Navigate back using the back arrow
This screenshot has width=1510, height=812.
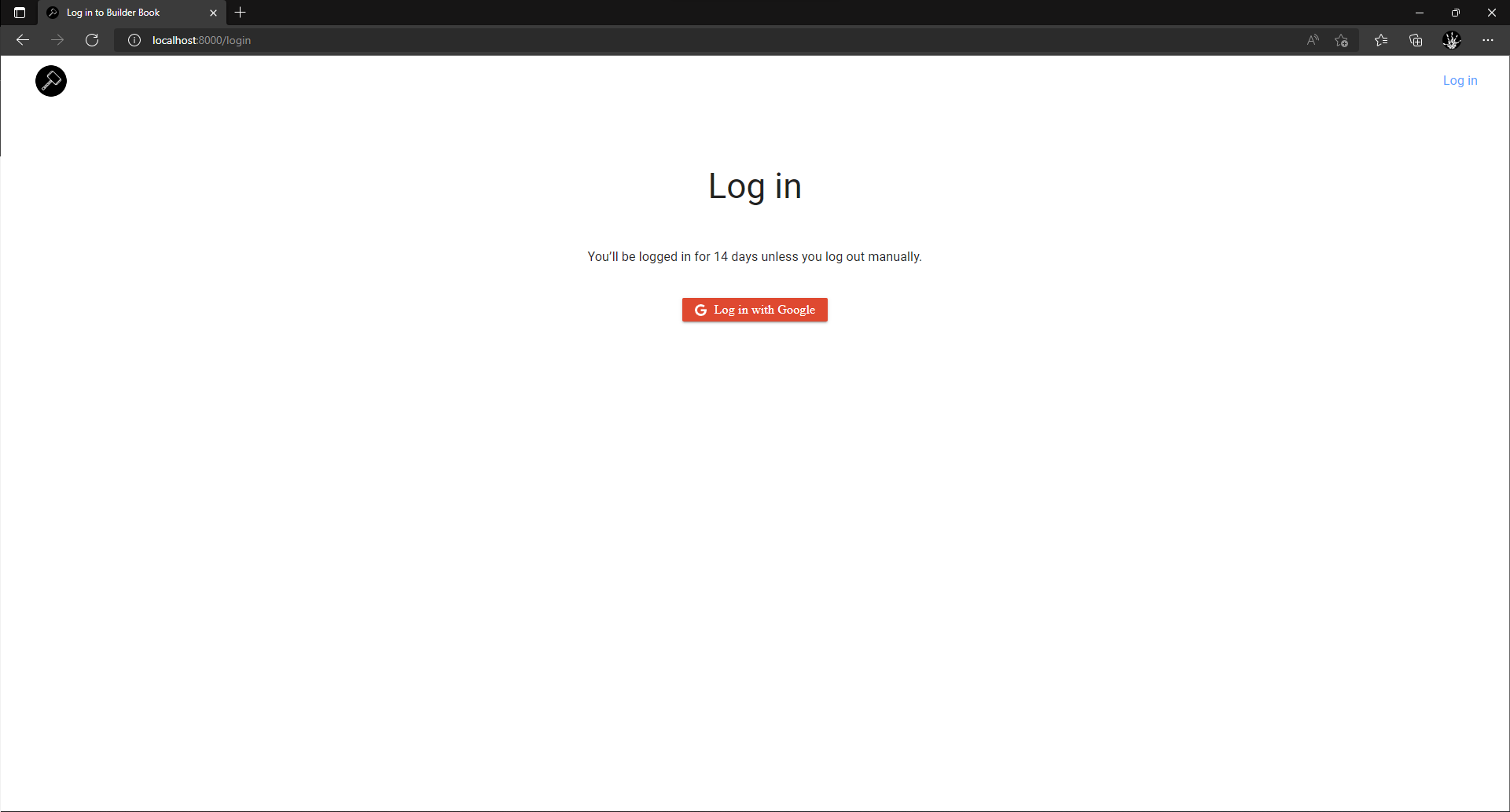point(22,40)
